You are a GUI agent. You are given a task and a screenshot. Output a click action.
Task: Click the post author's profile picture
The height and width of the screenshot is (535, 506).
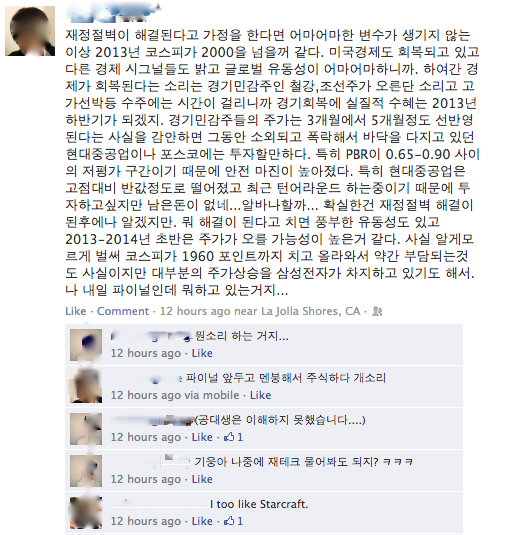[x=30, y=31]
